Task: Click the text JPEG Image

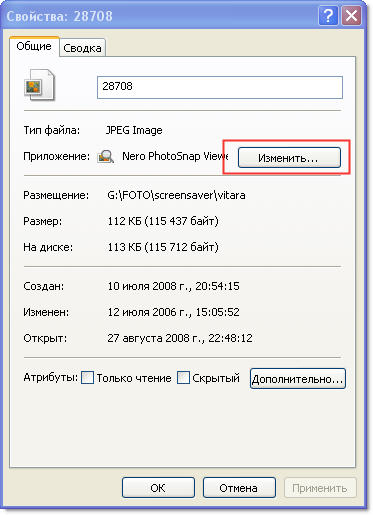Action: [134, 130]
